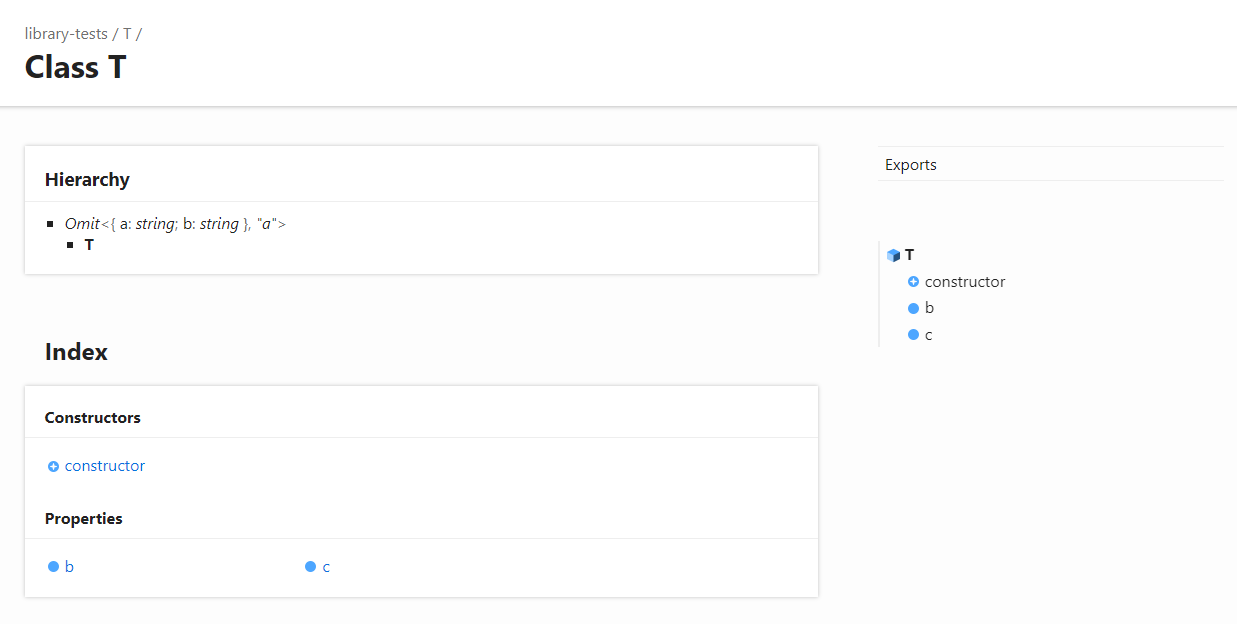
Task: Click the constructor icon inside the Index panel
Action: tap(52, 466)
